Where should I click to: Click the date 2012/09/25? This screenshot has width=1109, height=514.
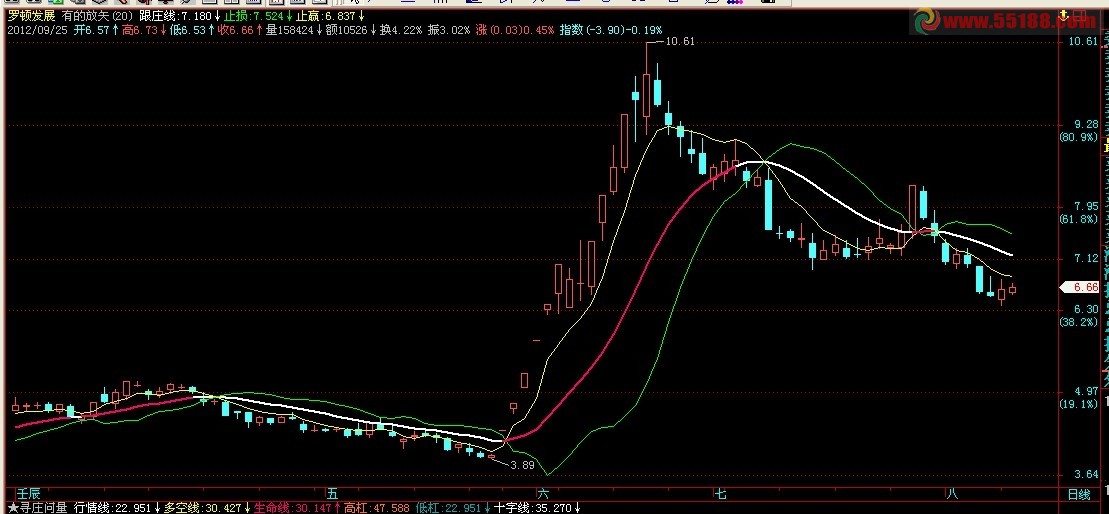click(x=36, y=30)
